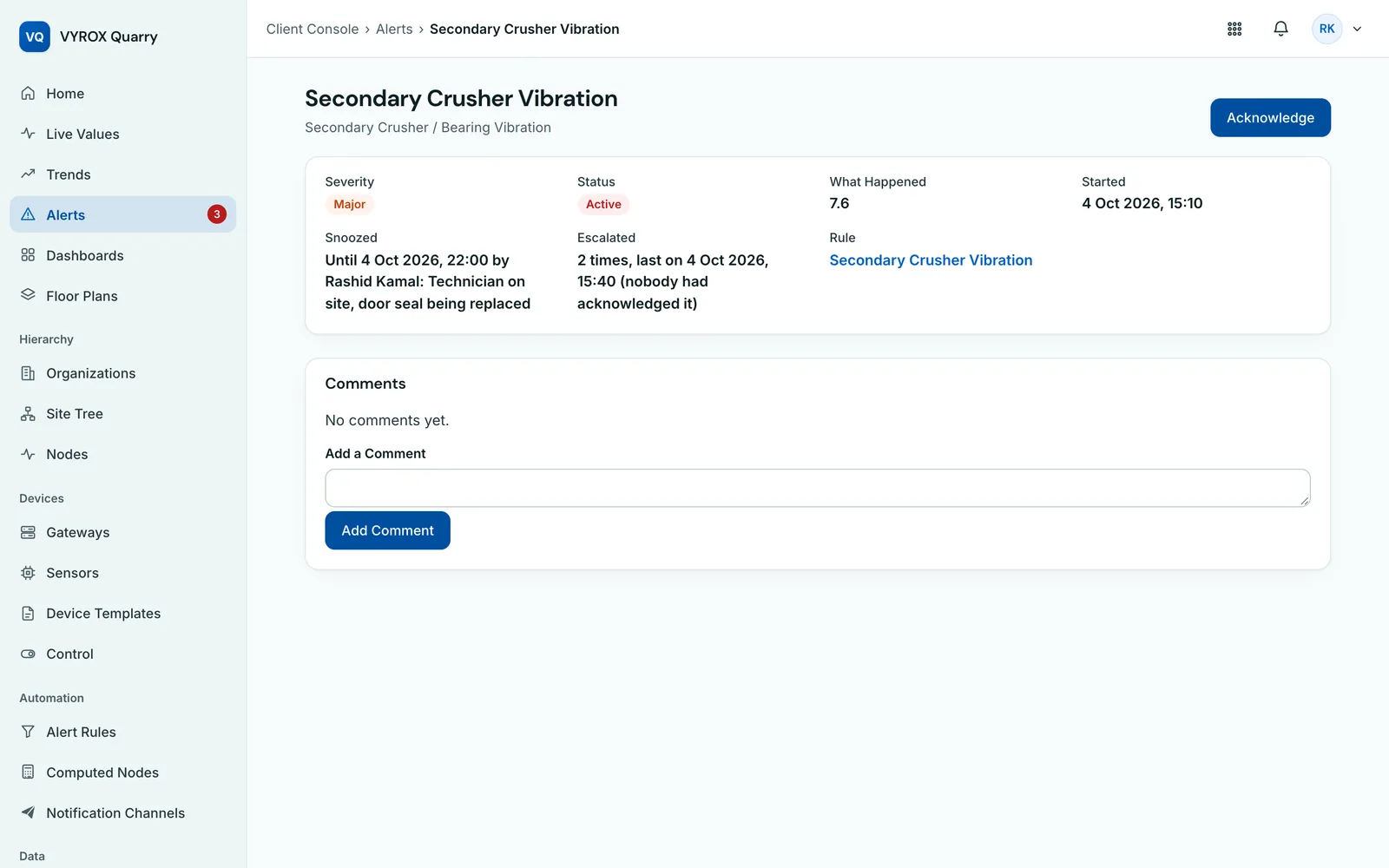The image size is (1389, 868).
Task: Click the Site Tree network icon
Action: click(28, 414)
